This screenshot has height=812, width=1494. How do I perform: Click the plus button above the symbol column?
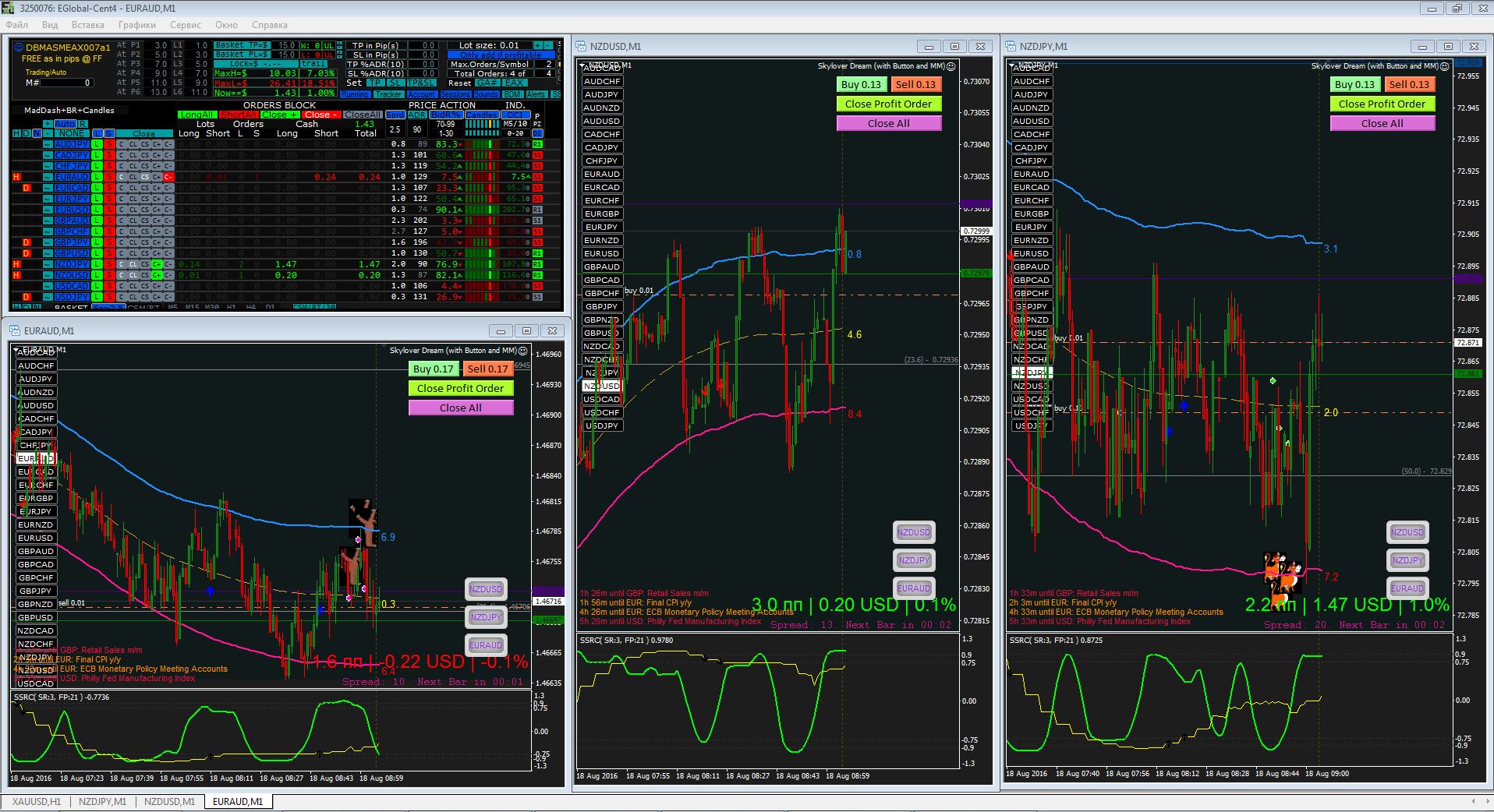(x=48, y=124)
